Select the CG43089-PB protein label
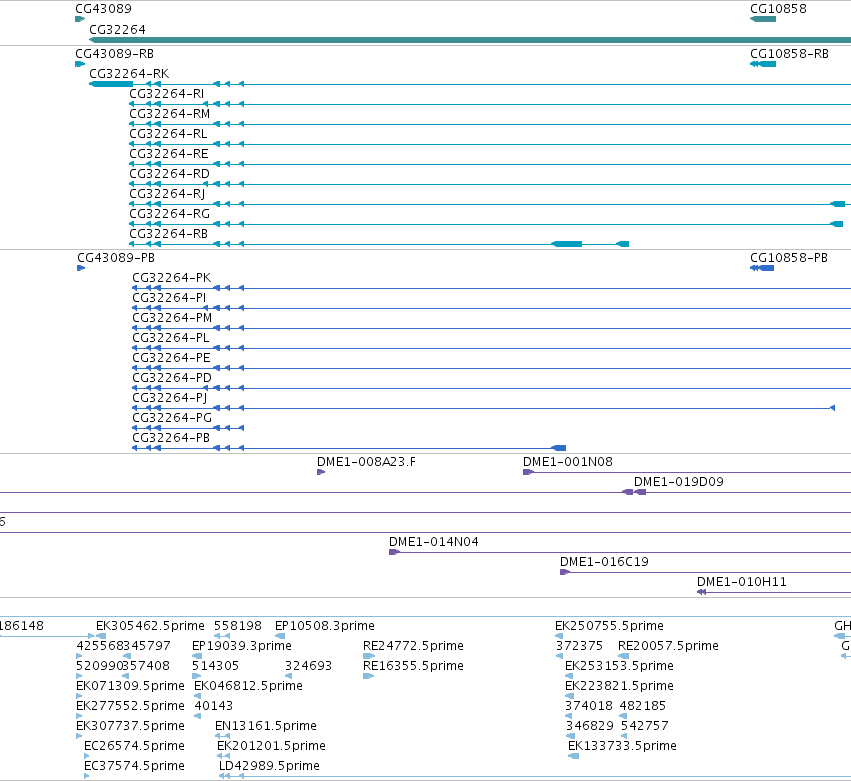This screenshot has height=781, width=851. coord(116,258)
